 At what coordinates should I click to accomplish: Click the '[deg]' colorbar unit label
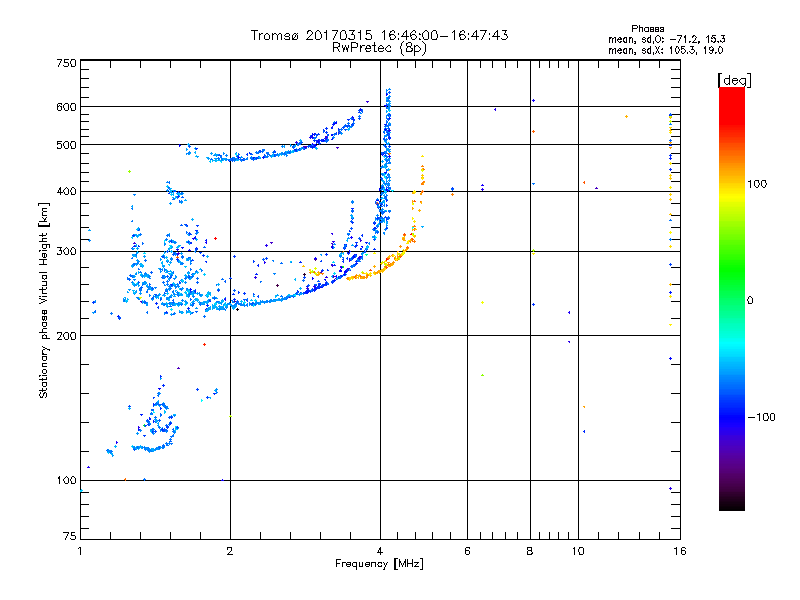[x=734, y=80]
